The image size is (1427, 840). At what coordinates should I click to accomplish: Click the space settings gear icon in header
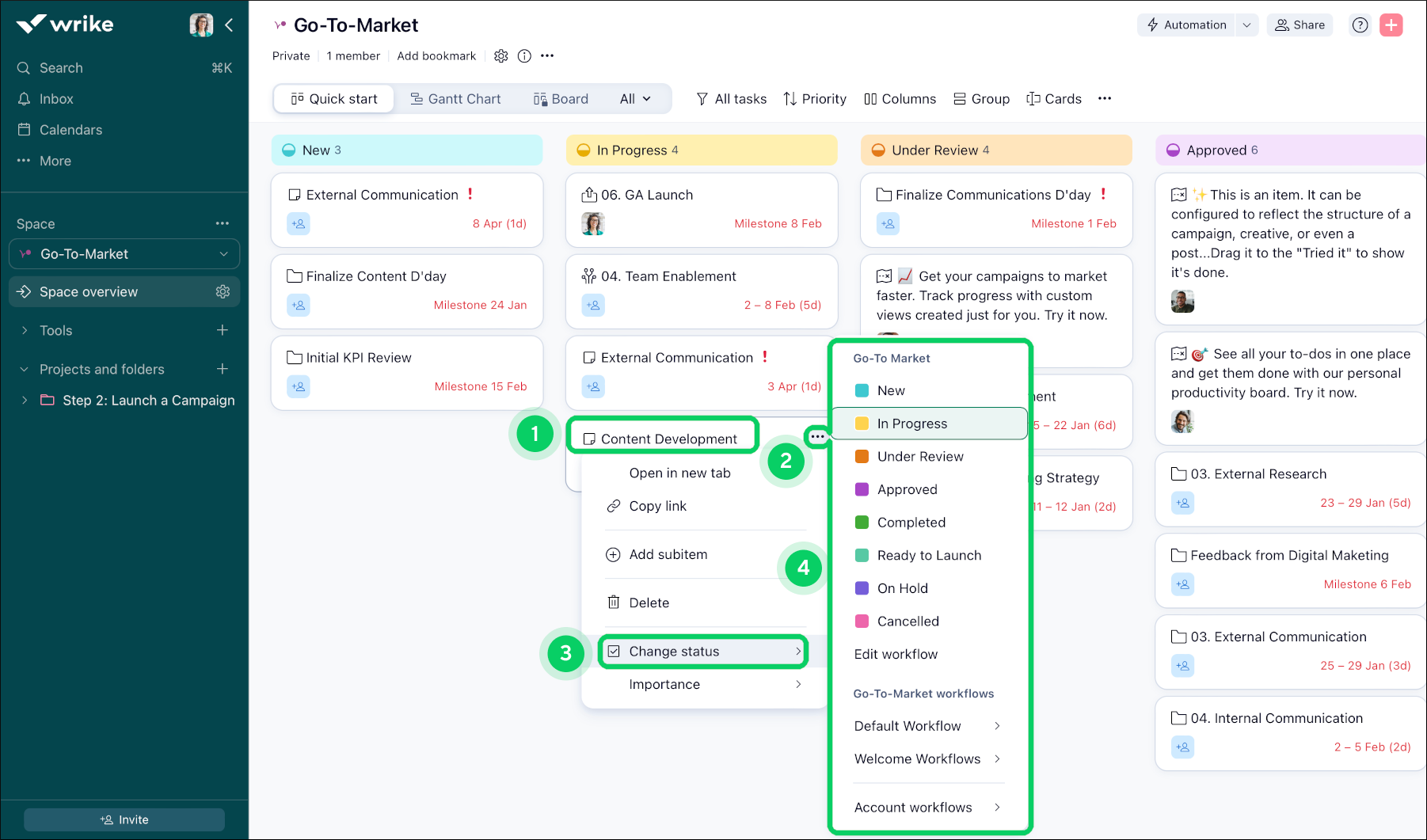(500, 56)
